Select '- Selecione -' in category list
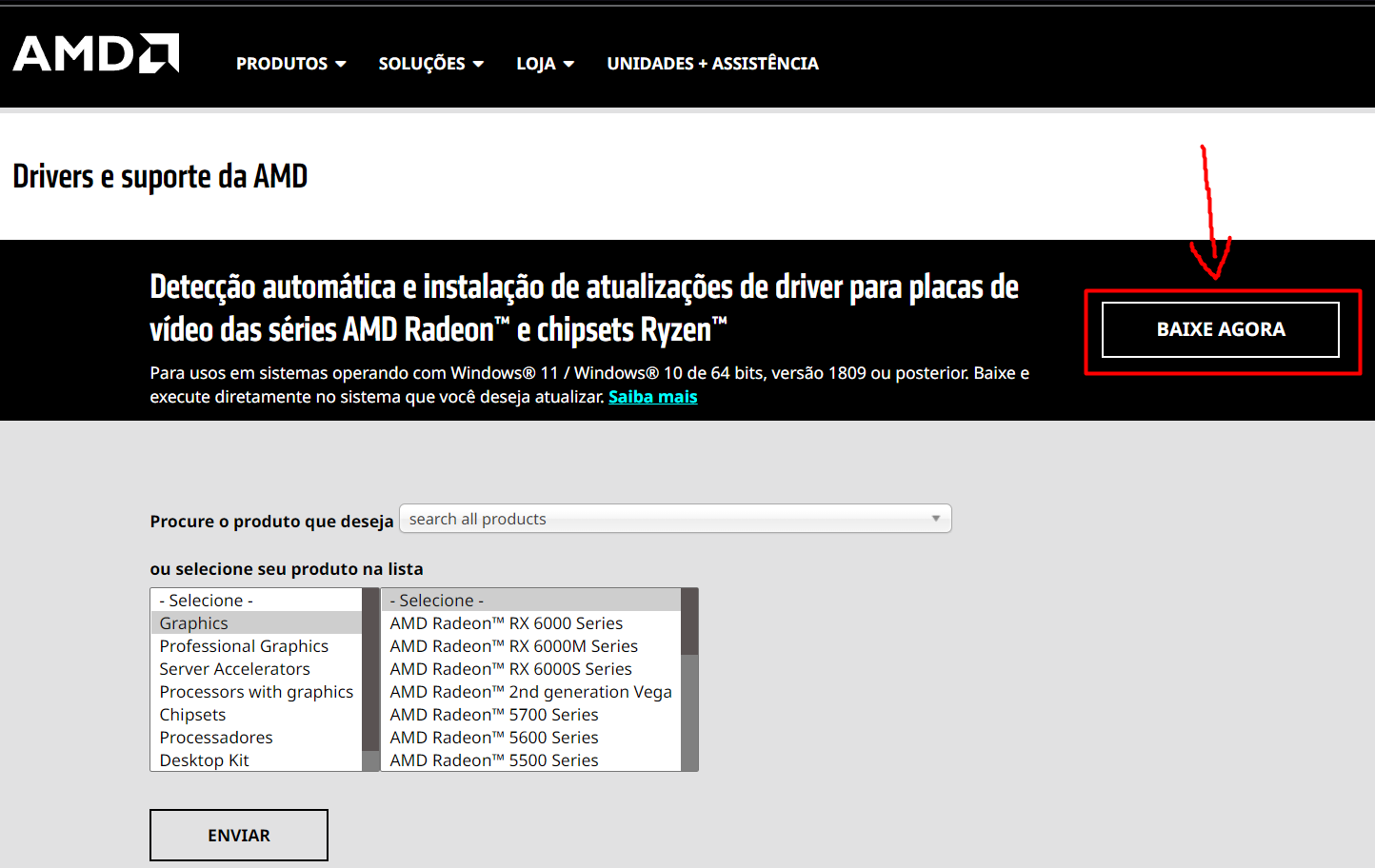Screen dimensions: 1375x868 pos(256,601)
